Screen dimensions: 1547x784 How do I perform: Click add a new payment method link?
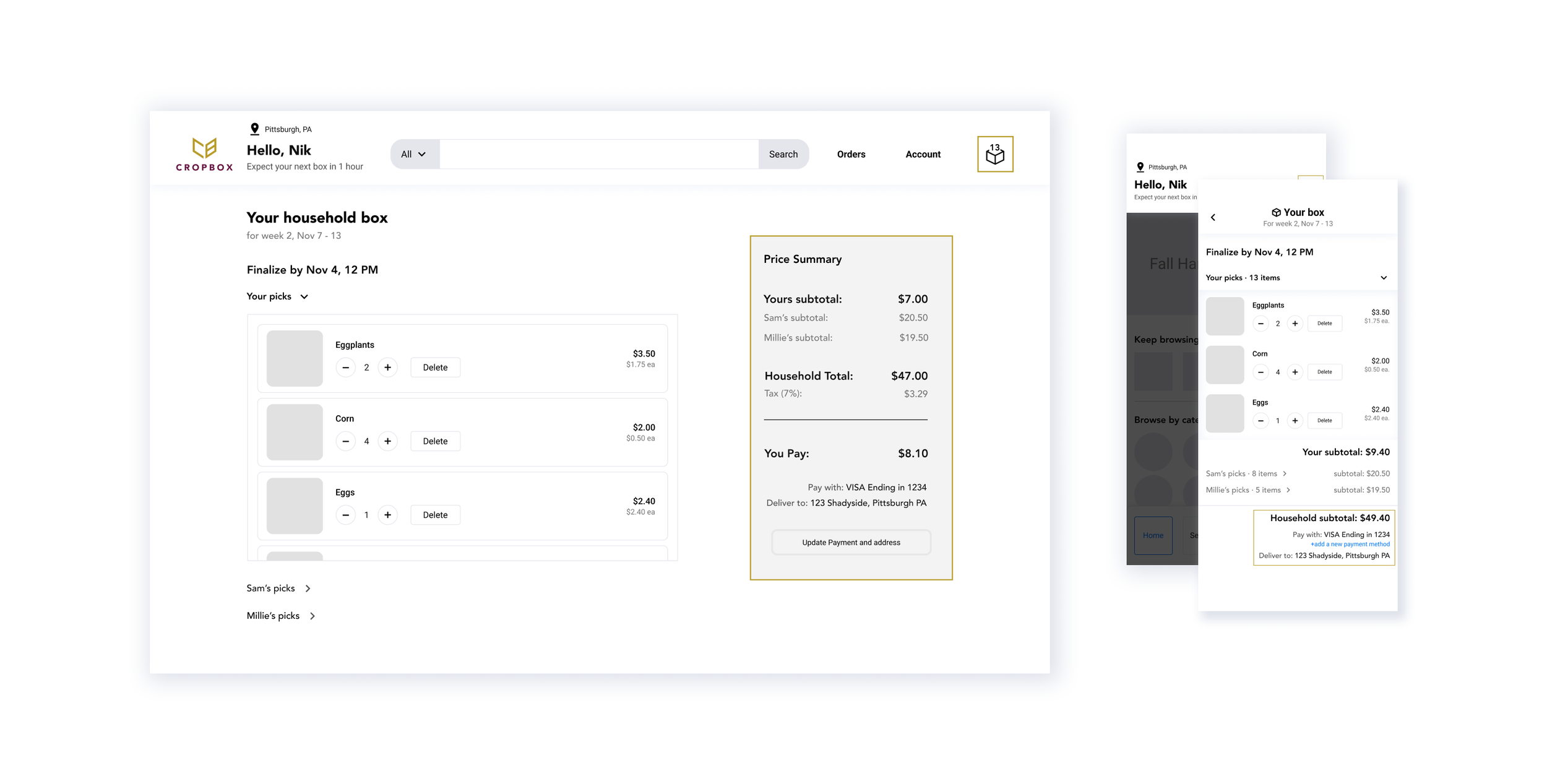pos(1350,545)
